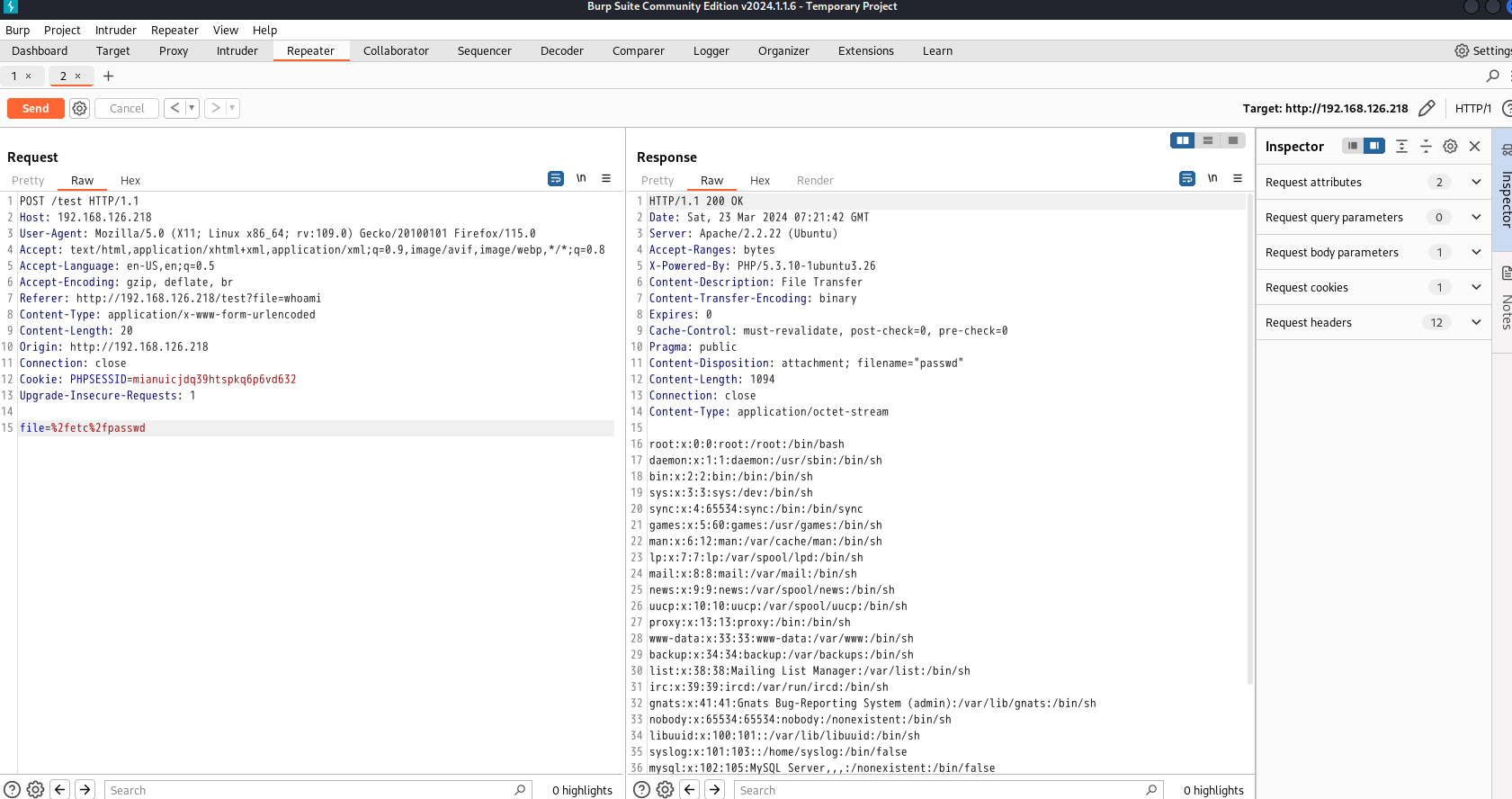Send the request with Send button

click(x=36, y=108)
